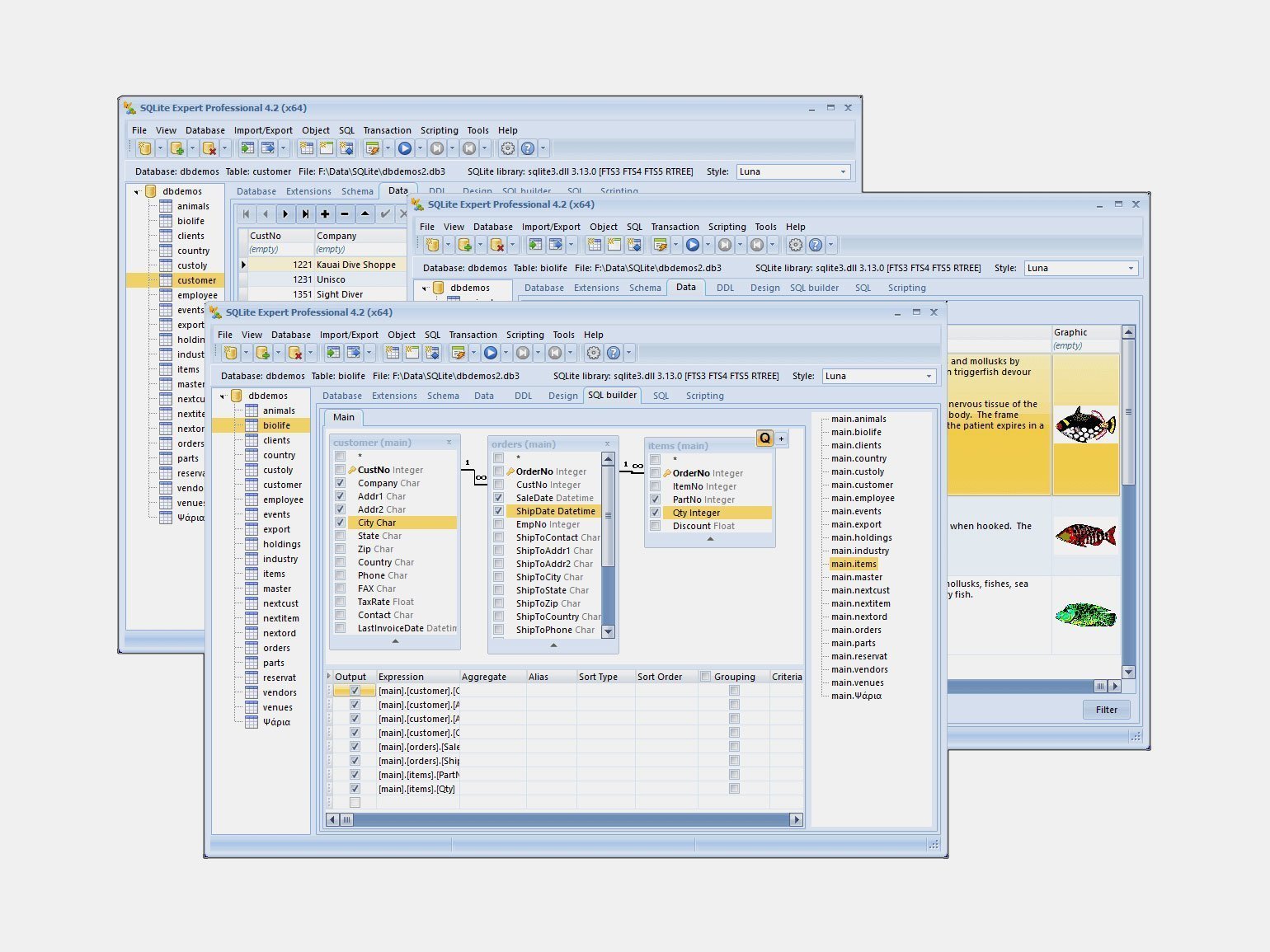The height and width of the screenshot is (952, 1270).
Task: Click the new table icon in the front window toolbar
Action: 393,353
